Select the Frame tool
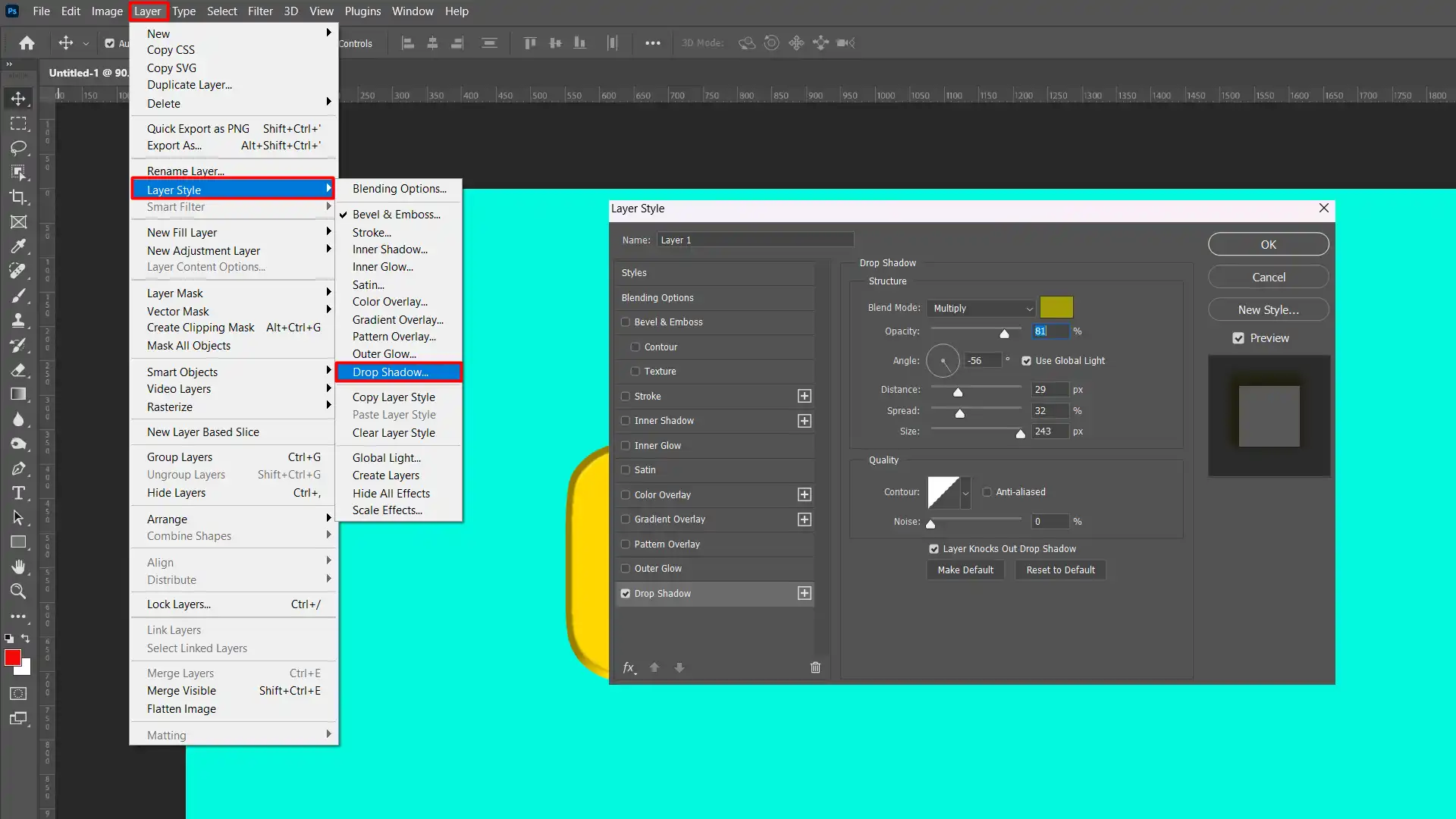This screenshot has height=819, width=1456. (18, 221)
